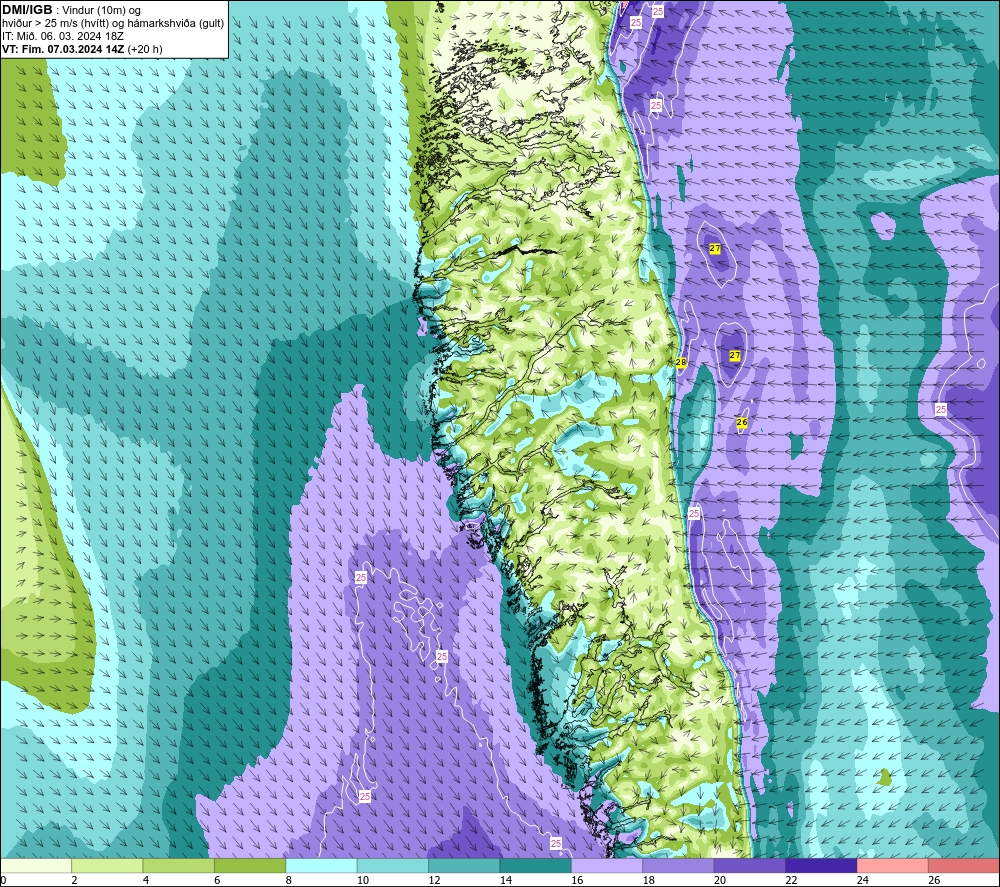This screenshot has width=1000, height=887.
Task: Click the 12–14 m/s teal legend swatch
Action: click(464, 865)
